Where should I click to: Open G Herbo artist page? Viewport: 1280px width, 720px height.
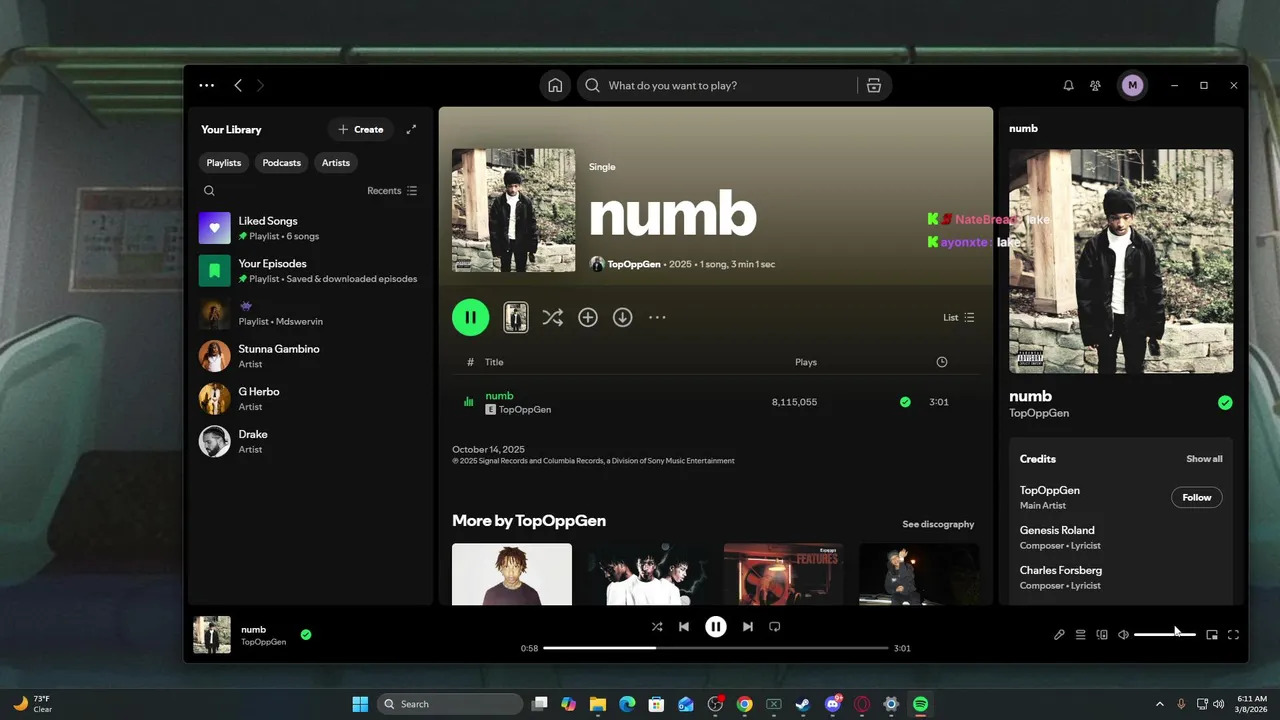click(x=311, y=399)
